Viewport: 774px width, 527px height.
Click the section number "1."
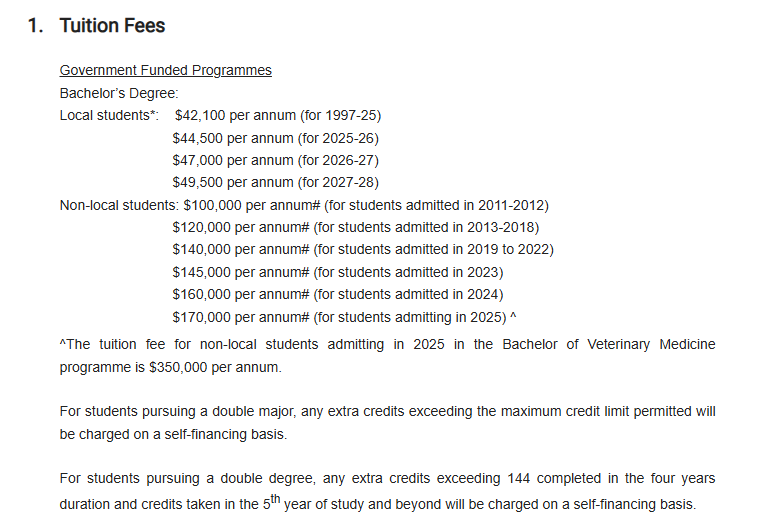point(36,26)
